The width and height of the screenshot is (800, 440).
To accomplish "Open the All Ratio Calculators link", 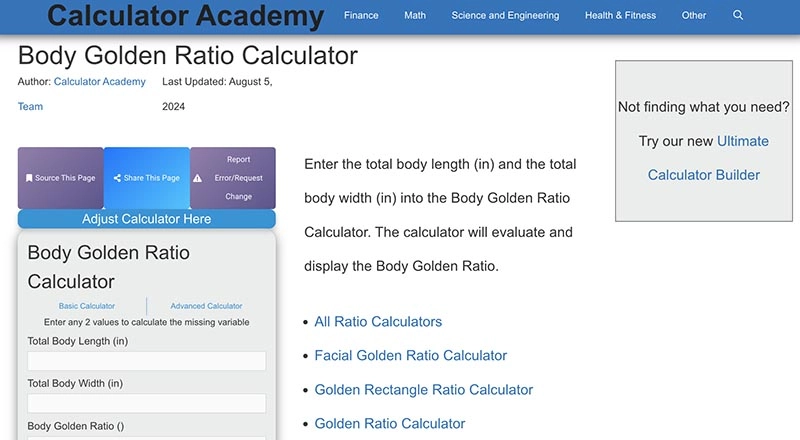I will tap(378, 322).
